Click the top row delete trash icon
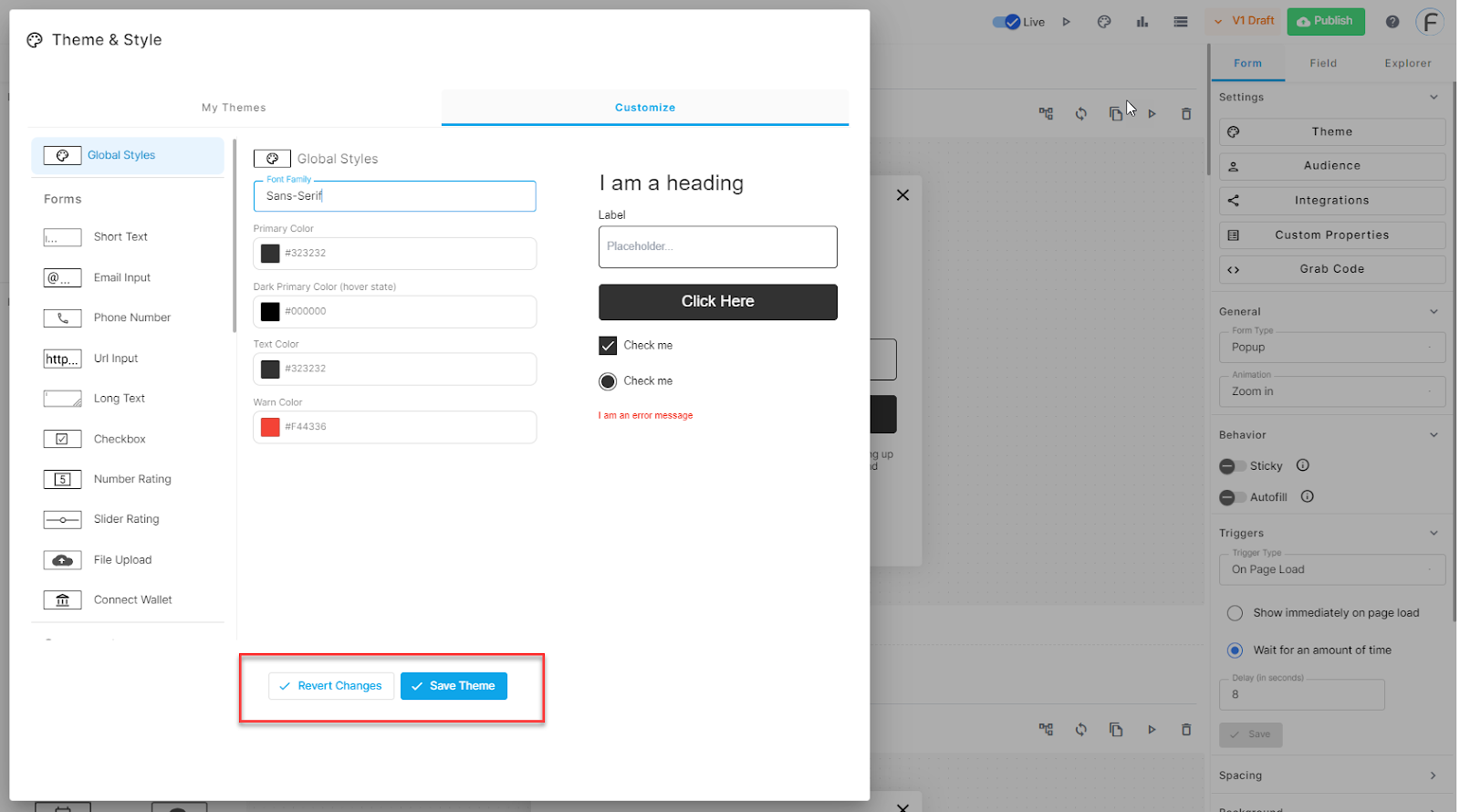The width and height of the screenshot is (1460, 812). (1186, 114)
